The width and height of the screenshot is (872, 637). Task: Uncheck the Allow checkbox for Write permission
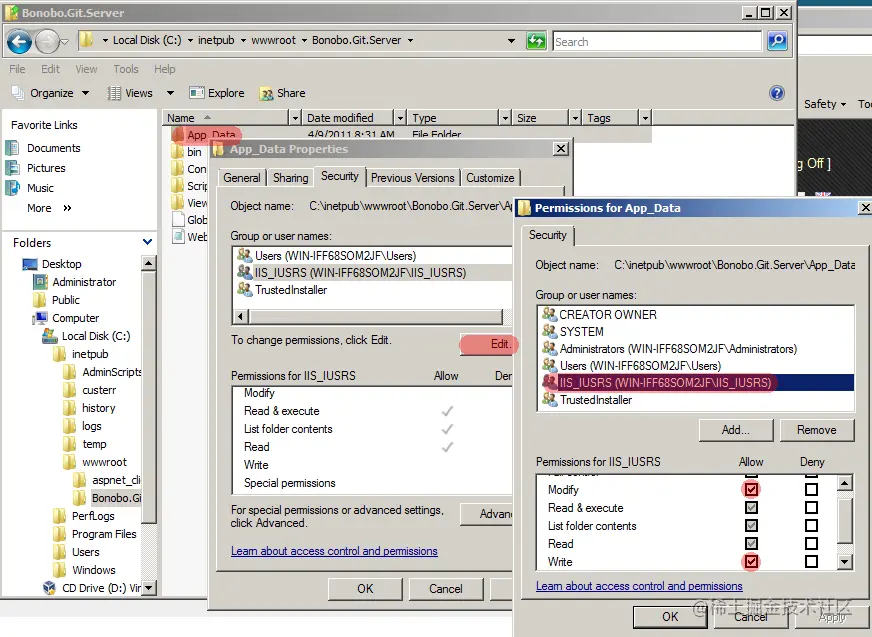(750, 561)
